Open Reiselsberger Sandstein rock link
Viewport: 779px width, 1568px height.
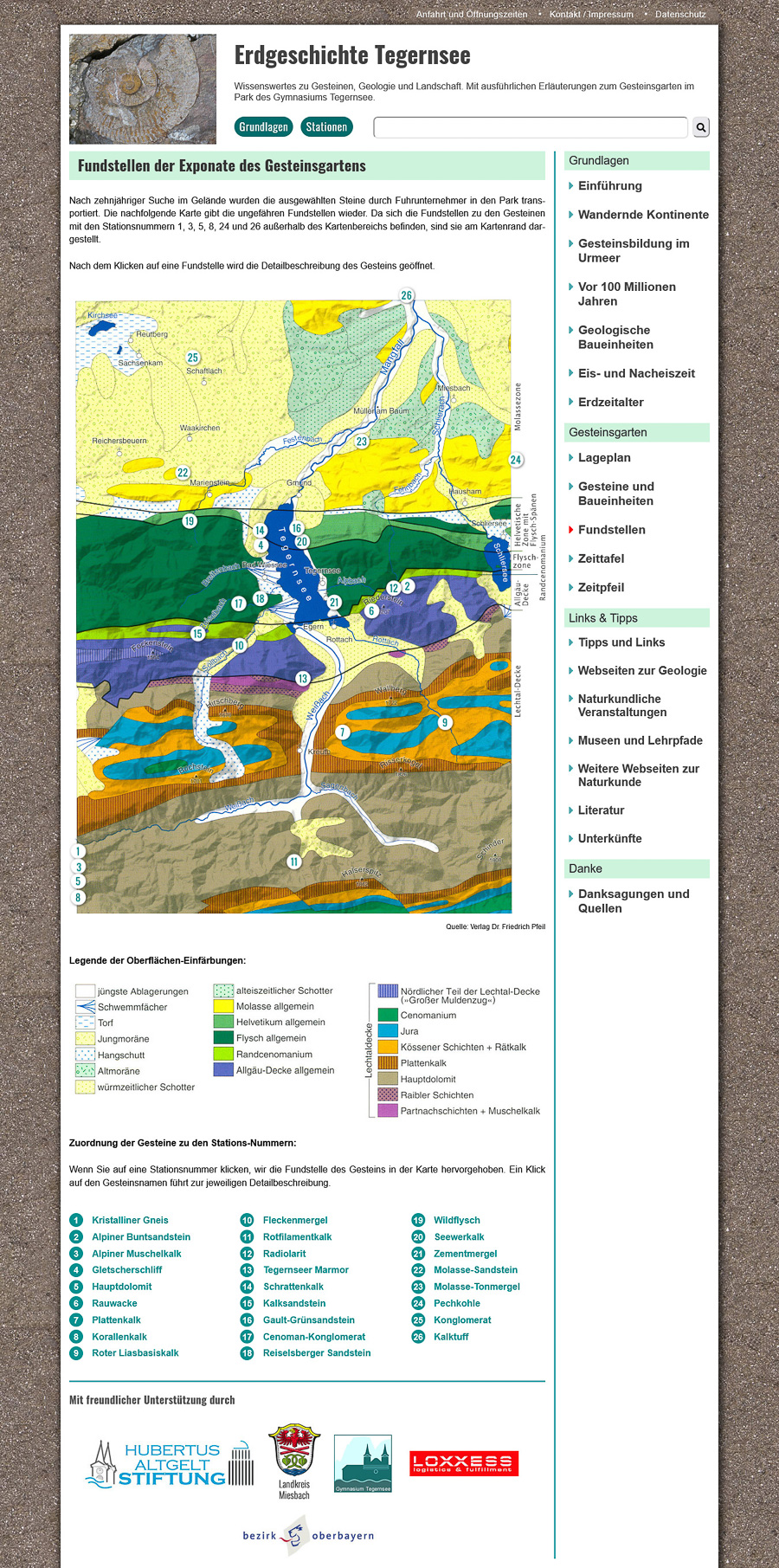tap(317, 1353)
